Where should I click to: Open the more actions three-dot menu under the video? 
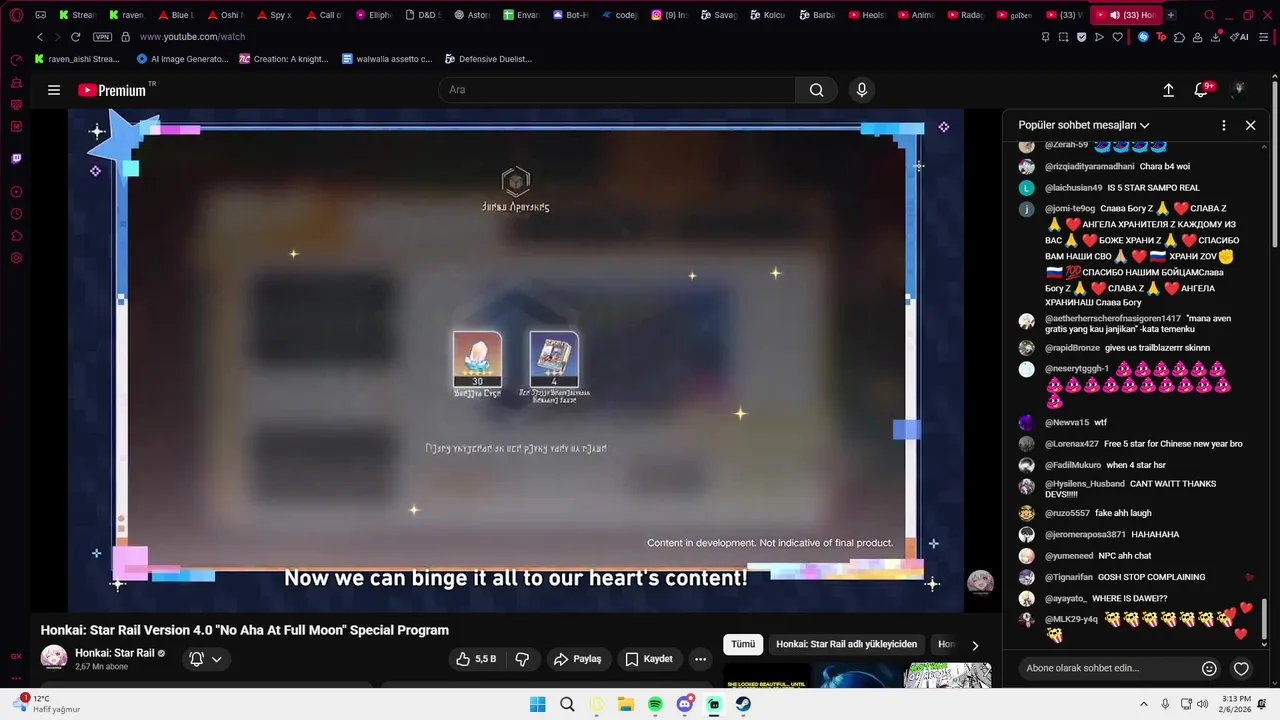coord(700,659)
